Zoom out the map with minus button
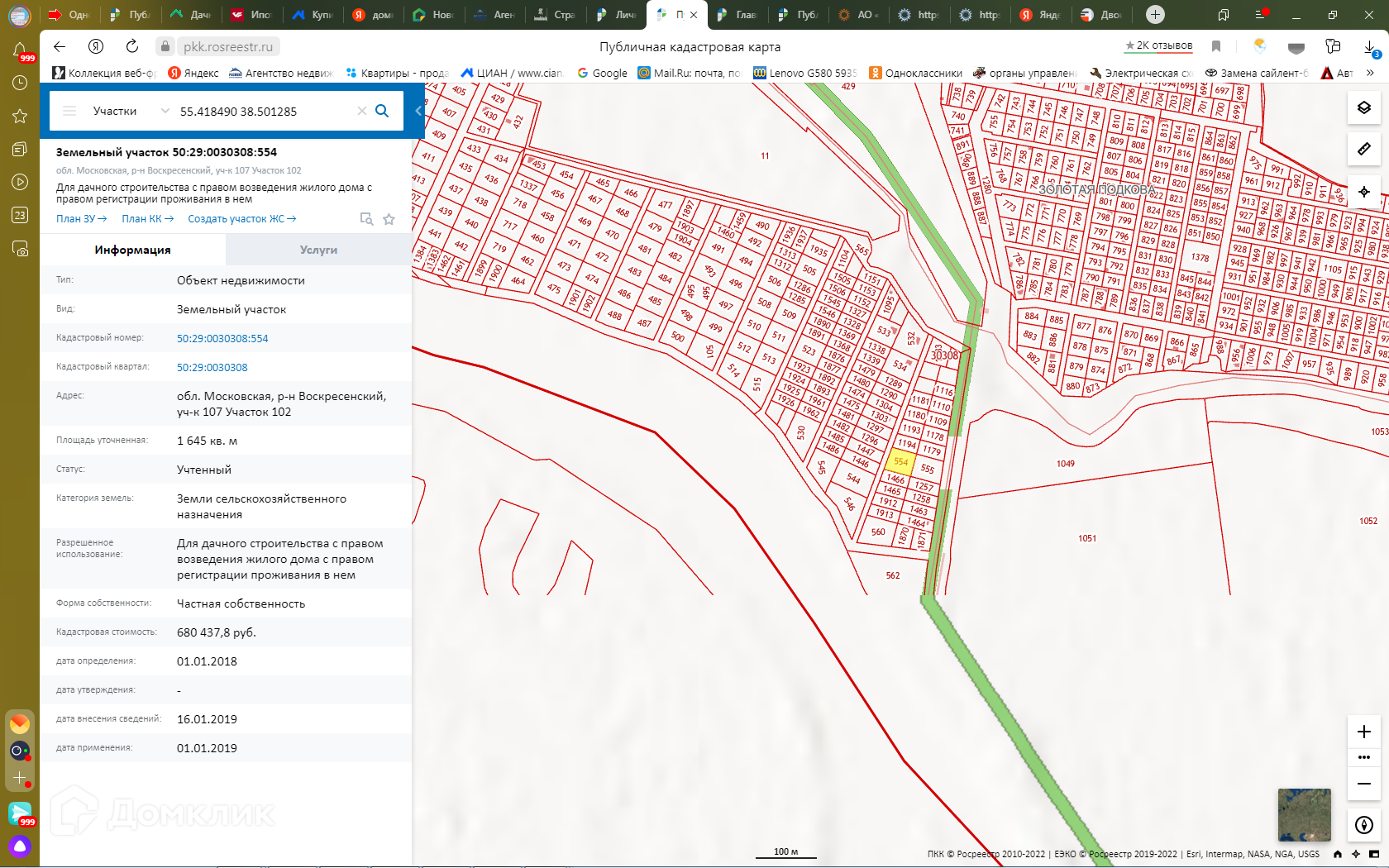1389x868 pixels. coord(1364,784)
